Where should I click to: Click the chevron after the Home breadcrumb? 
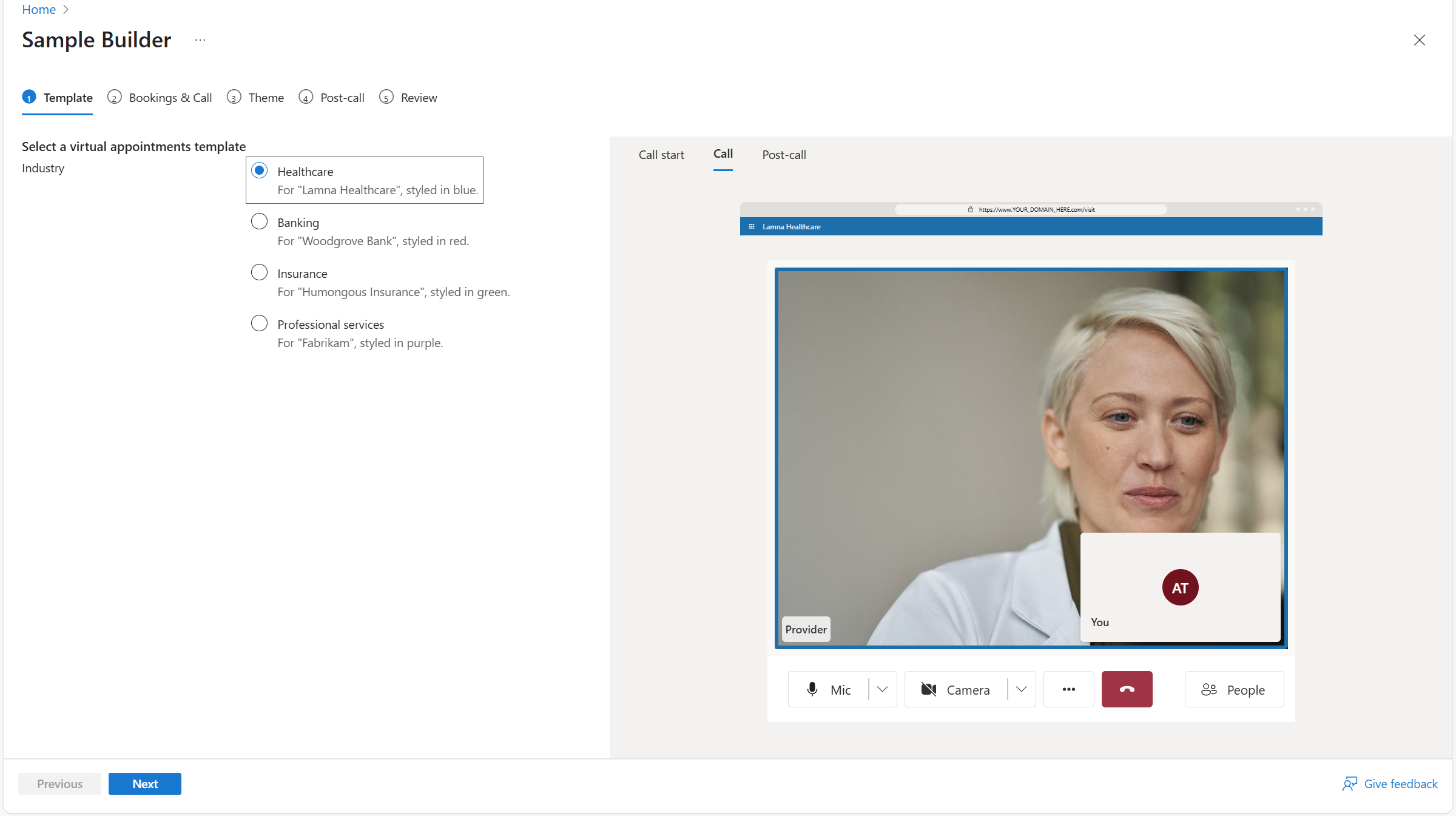tap(67, 9)
